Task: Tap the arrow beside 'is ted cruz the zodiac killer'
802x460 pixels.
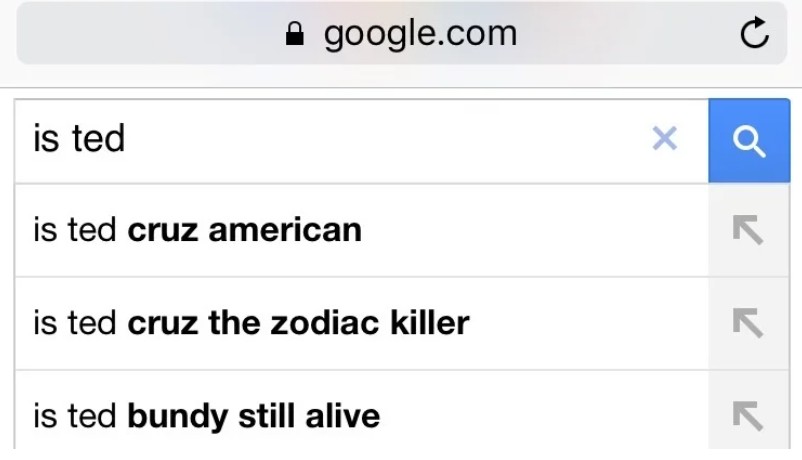Action: [x=747, y=323]
